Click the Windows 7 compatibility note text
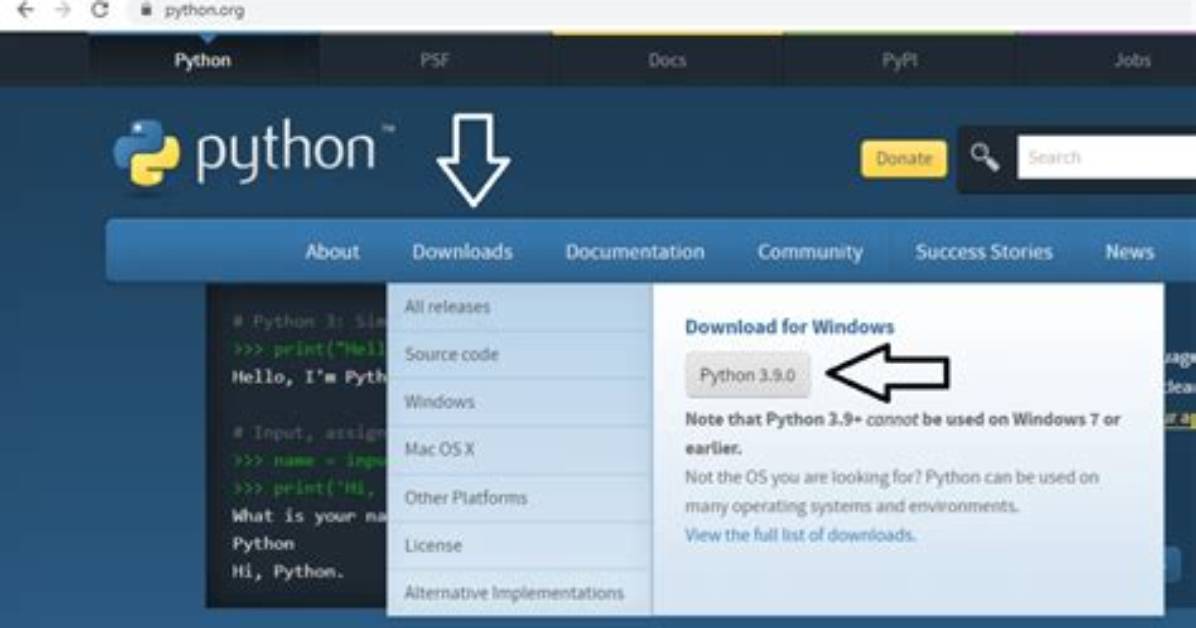The image size is (1196, 628). pyautogui.click(x=902, y=433)
